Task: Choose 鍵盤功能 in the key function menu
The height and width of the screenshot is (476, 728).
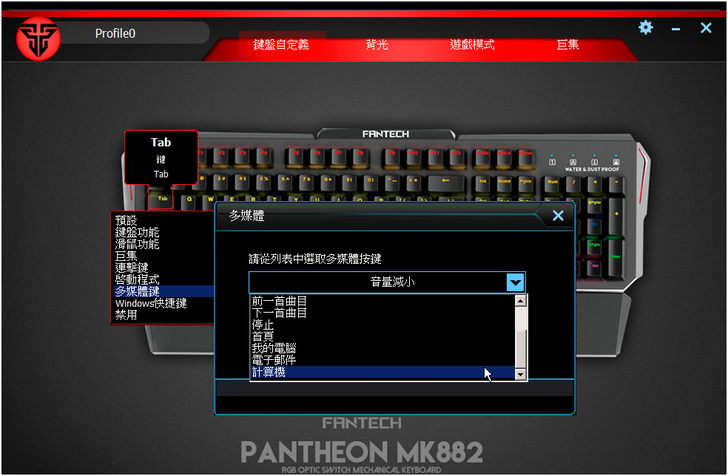Action: [162, 232]
